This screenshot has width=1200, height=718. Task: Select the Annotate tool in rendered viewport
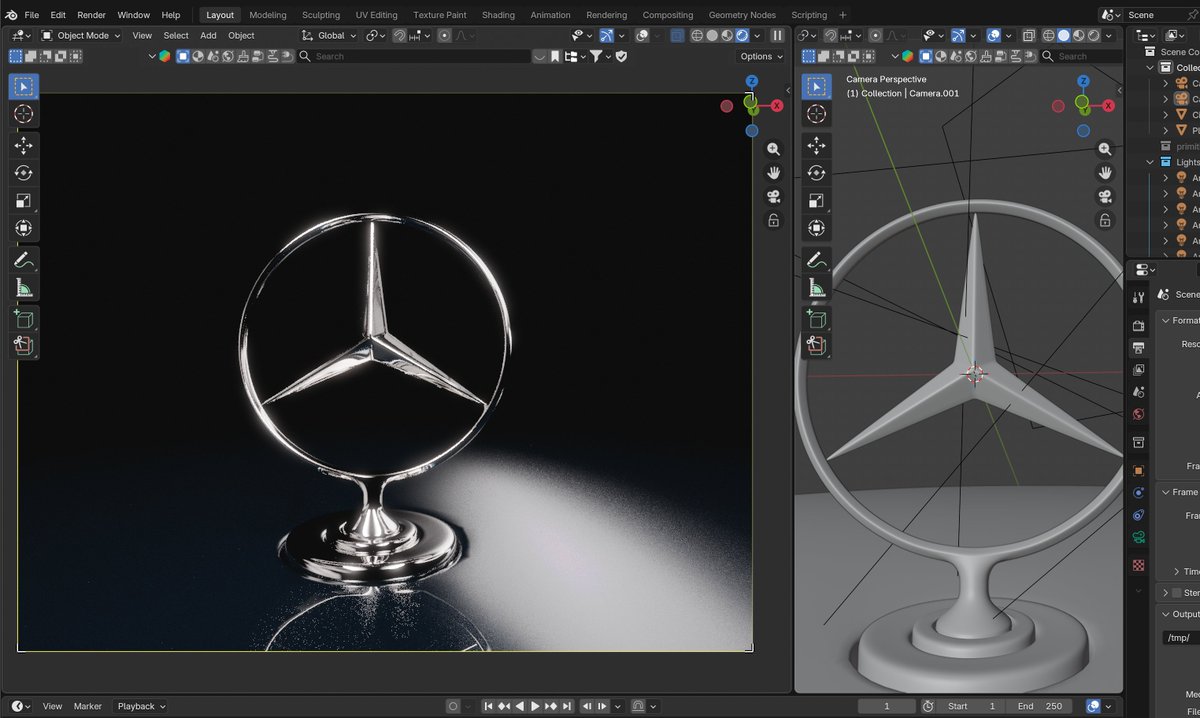pos(24,260)
